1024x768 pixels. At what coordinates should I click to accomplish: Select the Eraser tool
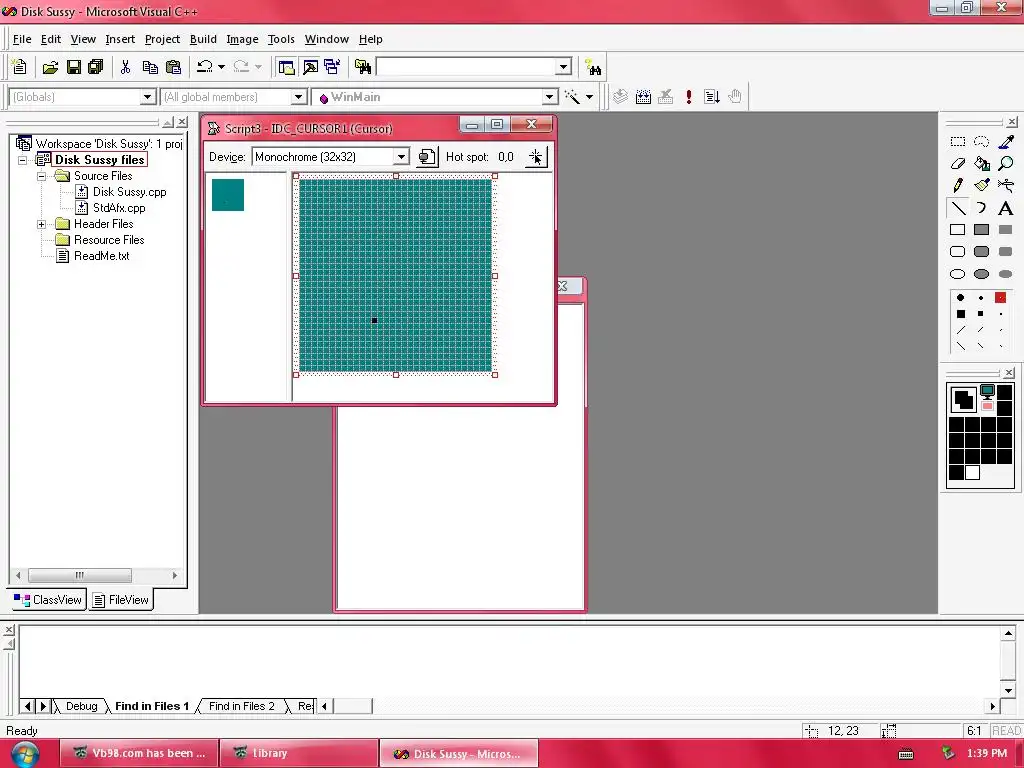pyautogui.click(x=957, y=163)
